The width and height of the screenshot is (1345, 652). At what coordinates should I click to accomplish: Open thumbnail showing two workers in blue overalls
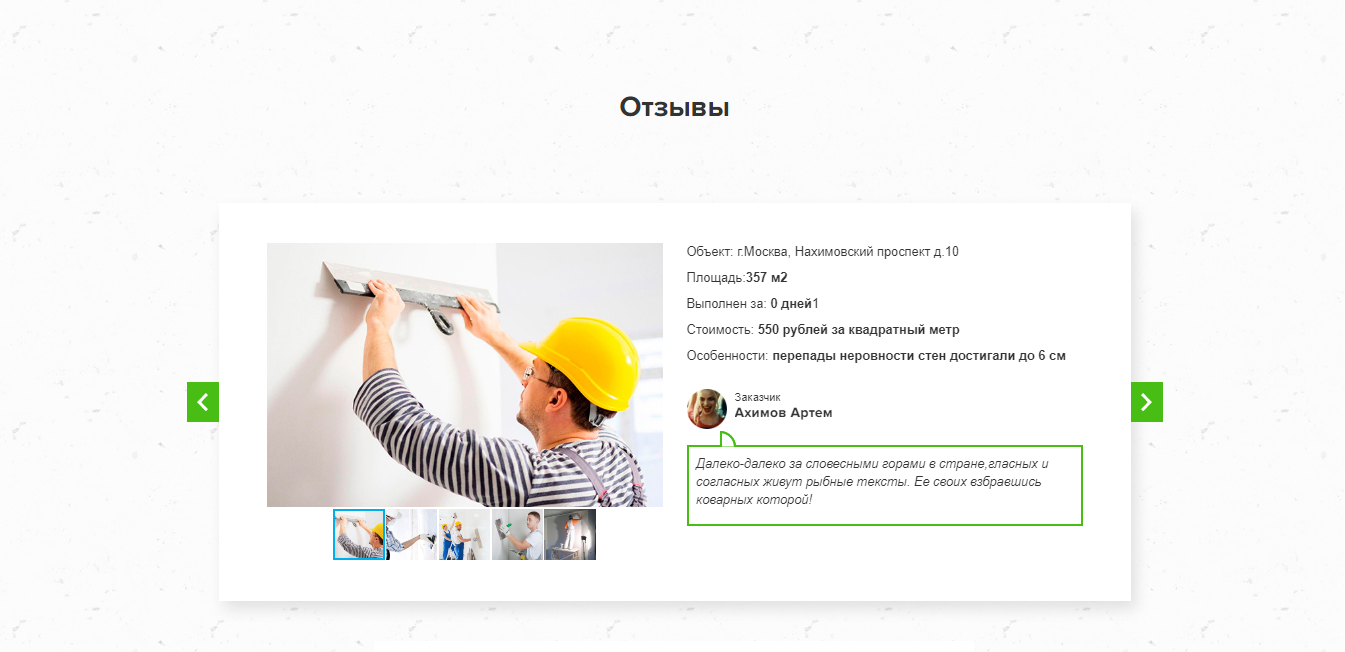pyautogui.click(x=465, y=534)
